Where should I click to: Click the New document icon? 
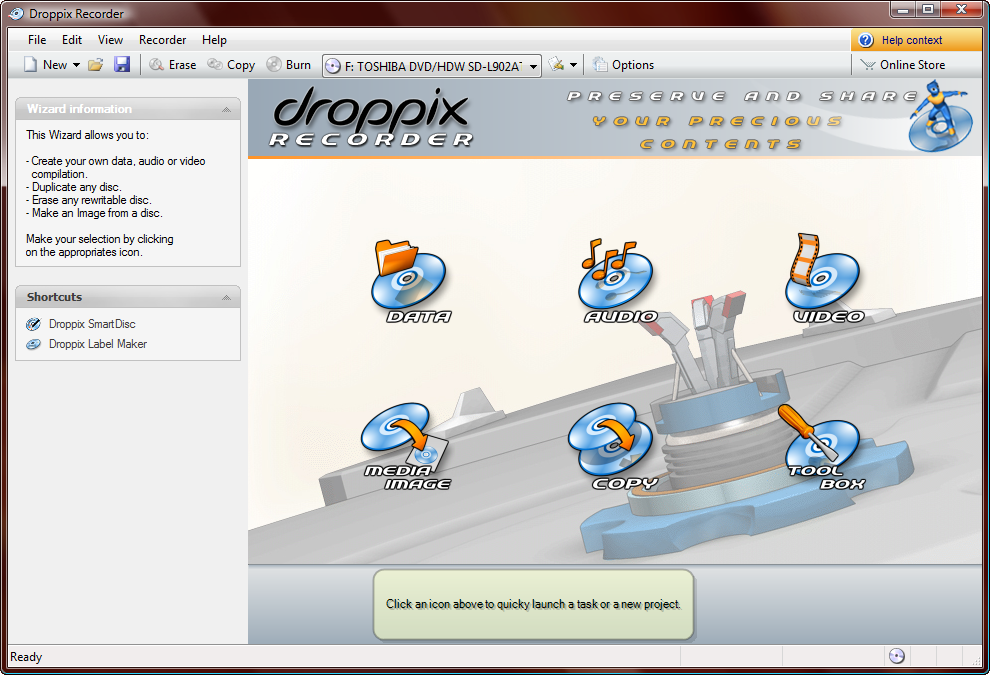tap(30, 64)
